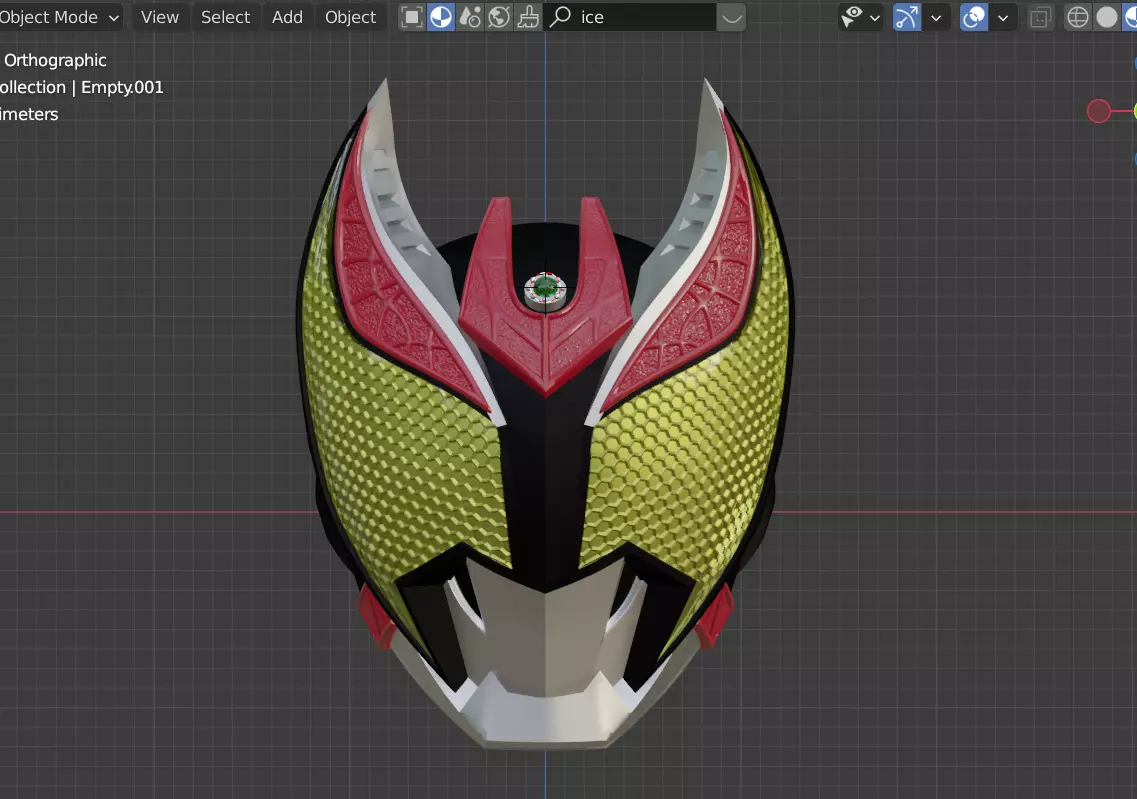Viewport: 1137px width, 799px height.
Task: Open the Add menu
Action: 287,17
